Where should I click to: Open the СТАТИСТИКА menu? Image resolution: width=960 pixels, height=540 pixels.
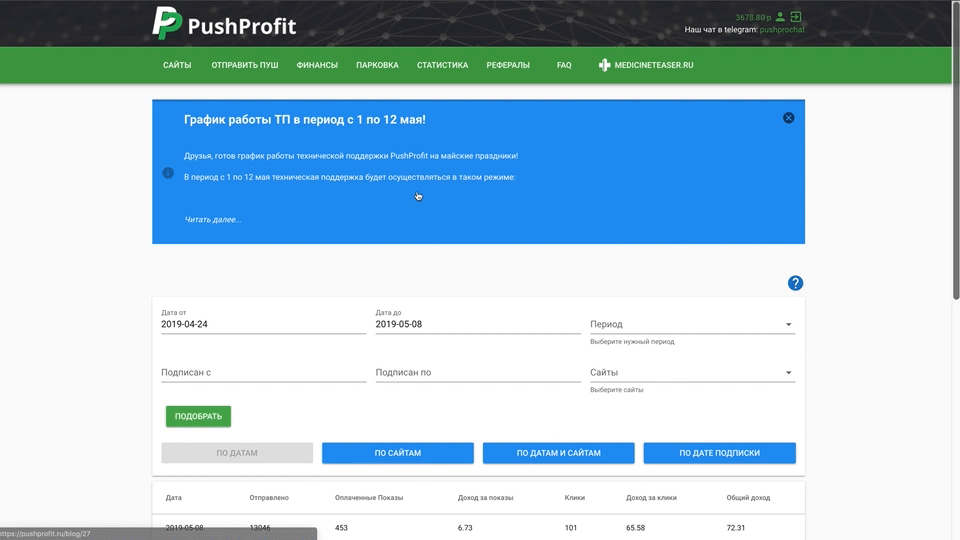tap(443, 65)
